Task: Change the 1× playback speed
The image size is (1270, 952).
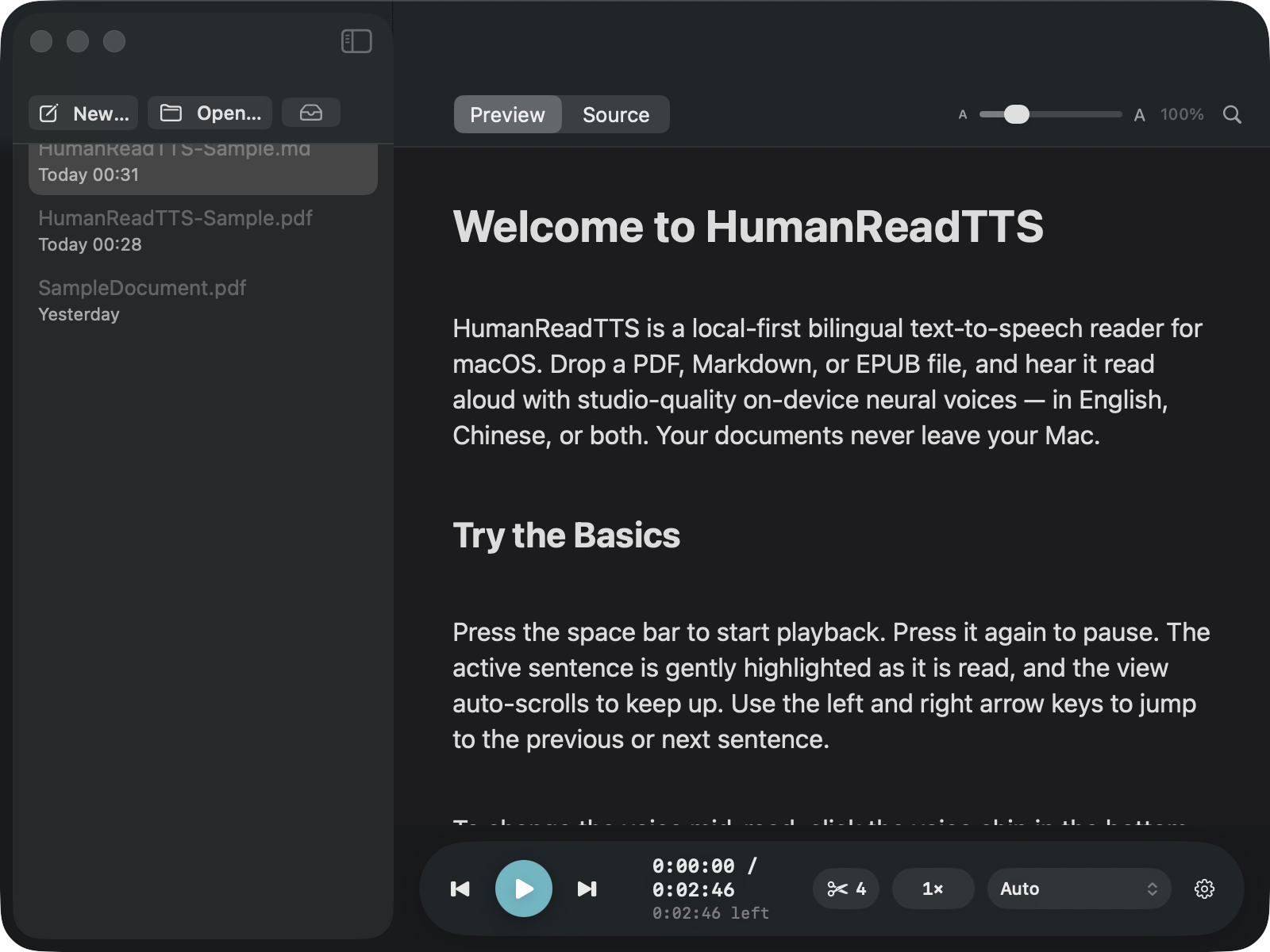Action: (x=933, y=889)
